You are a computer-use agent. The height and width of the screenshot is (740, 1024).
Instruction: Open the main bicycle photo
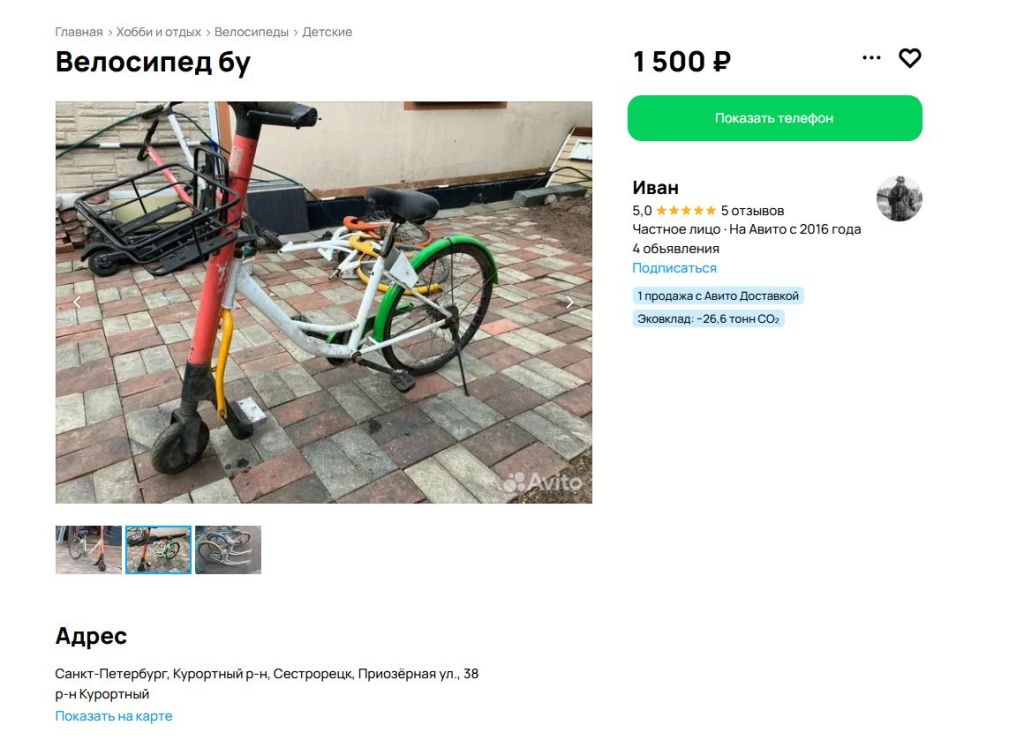[323, 302]
